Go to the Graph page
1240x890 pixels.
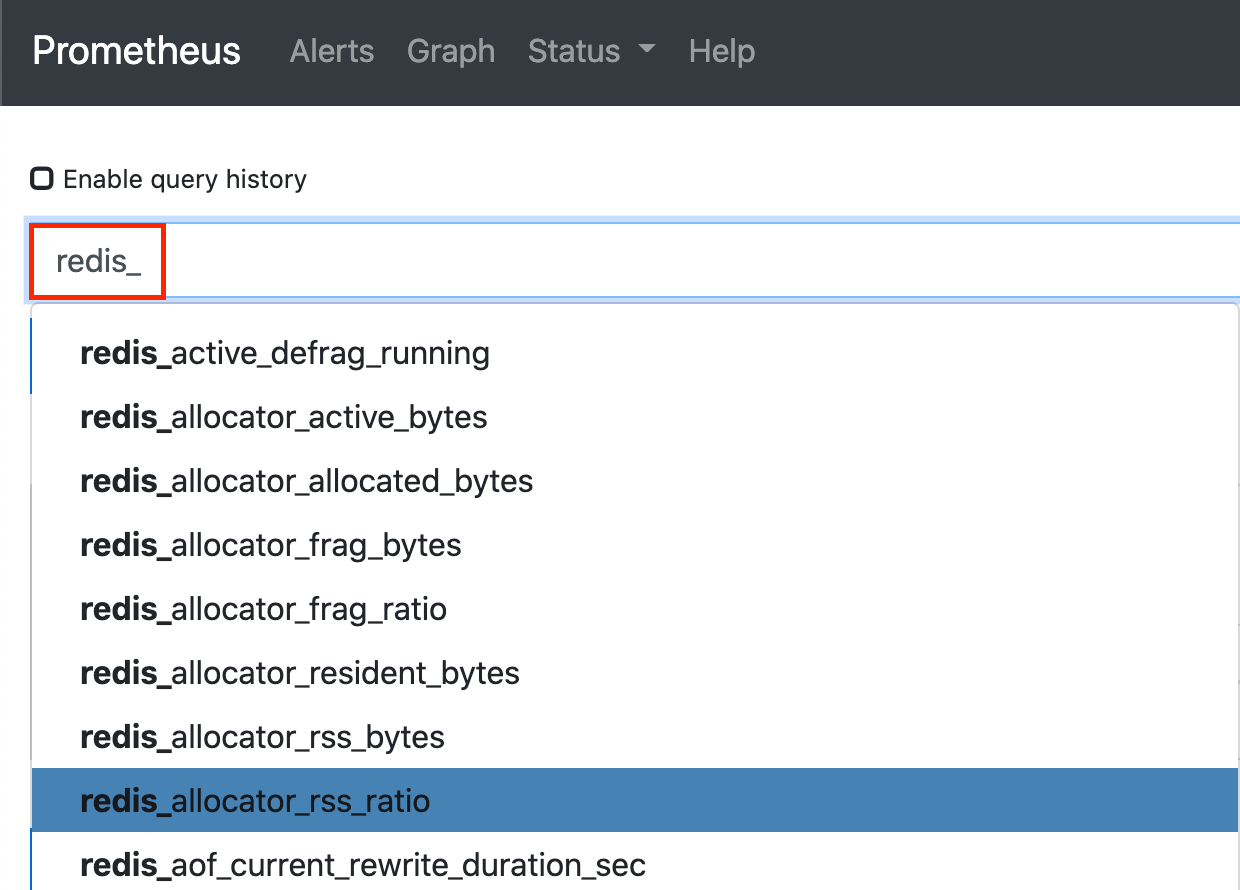451,51
